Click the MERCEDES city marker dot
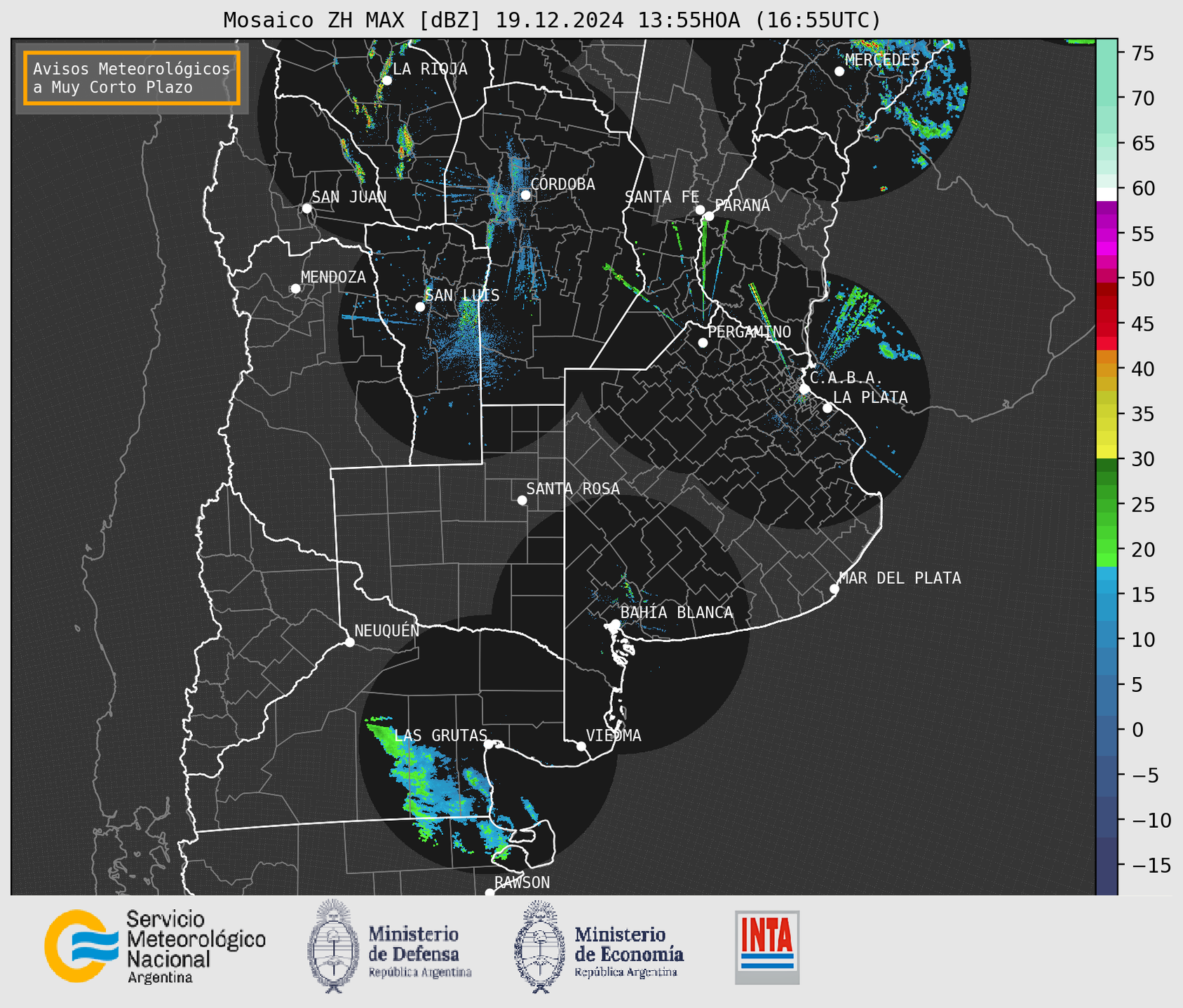 (x=839, y=71)
